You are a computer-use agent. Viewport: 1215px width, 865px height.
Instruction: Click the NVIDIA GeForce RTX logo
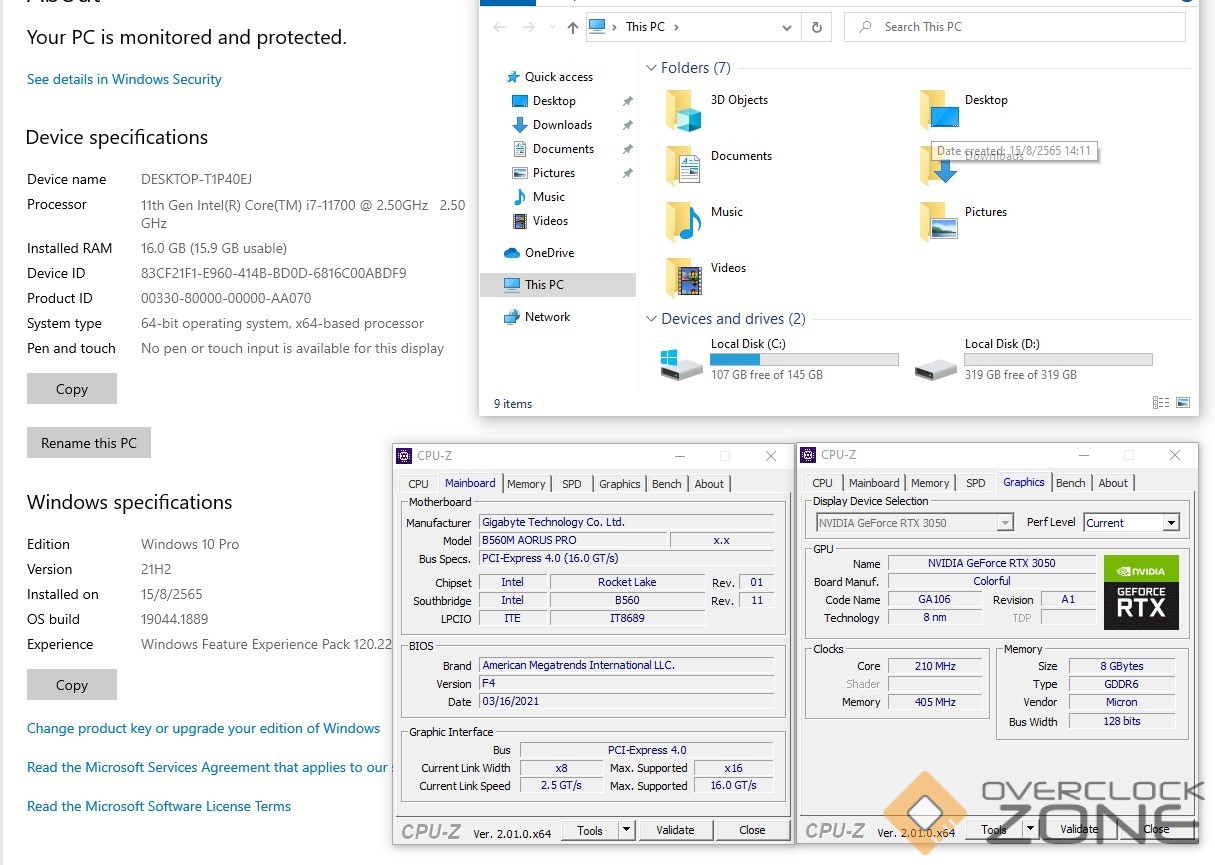coord(1141,592)
